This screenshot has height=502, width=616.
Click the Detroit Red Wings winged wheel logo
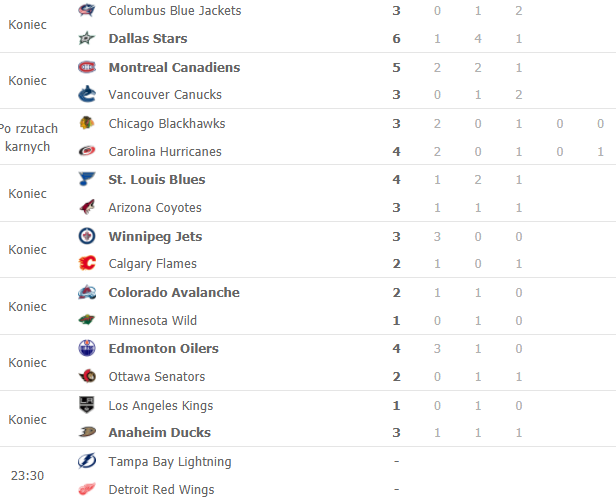87,489
